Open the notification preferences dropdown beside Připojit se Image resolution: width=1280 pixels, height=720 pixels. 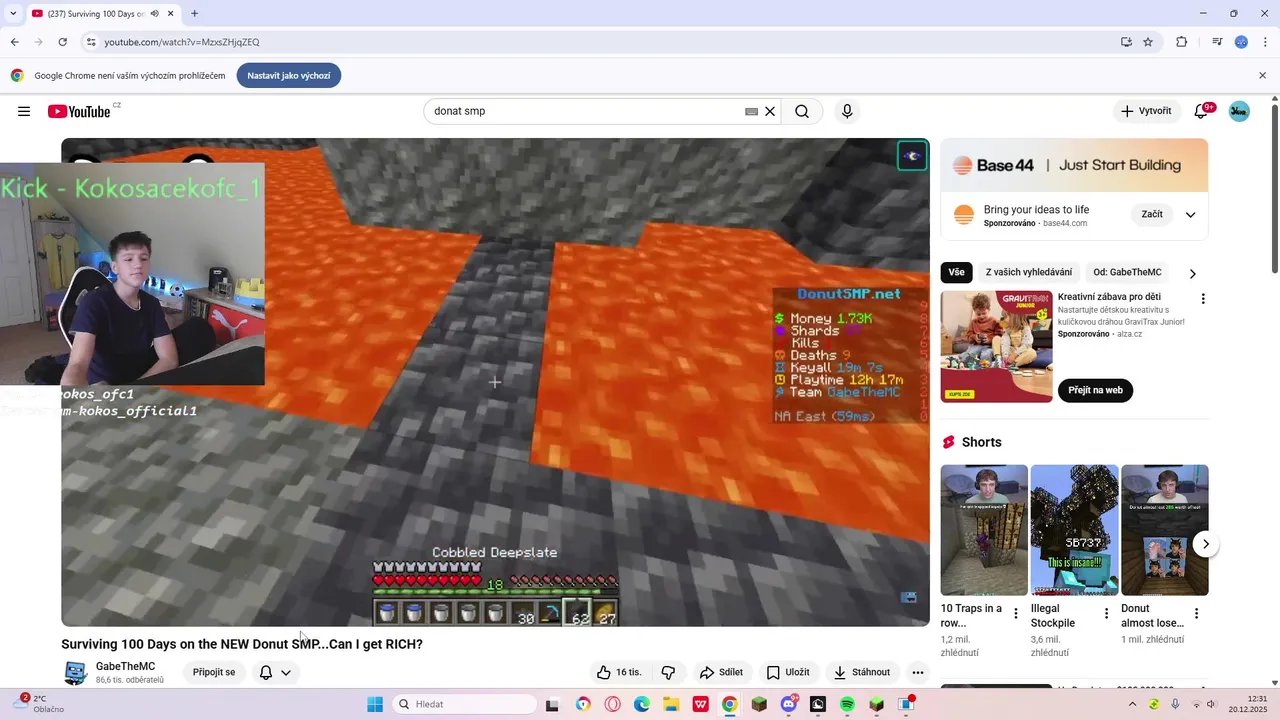pos(275,672)
